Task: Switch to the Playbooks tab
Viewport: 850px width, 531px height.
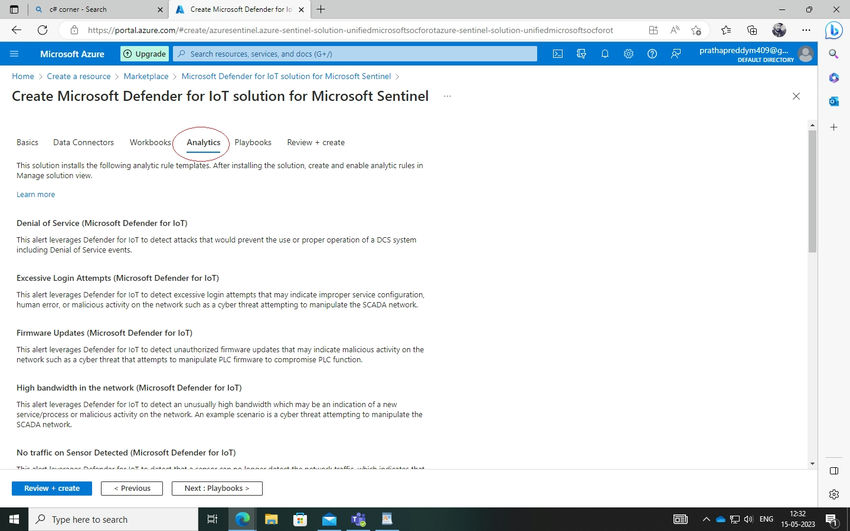Action: pos(253,143)
